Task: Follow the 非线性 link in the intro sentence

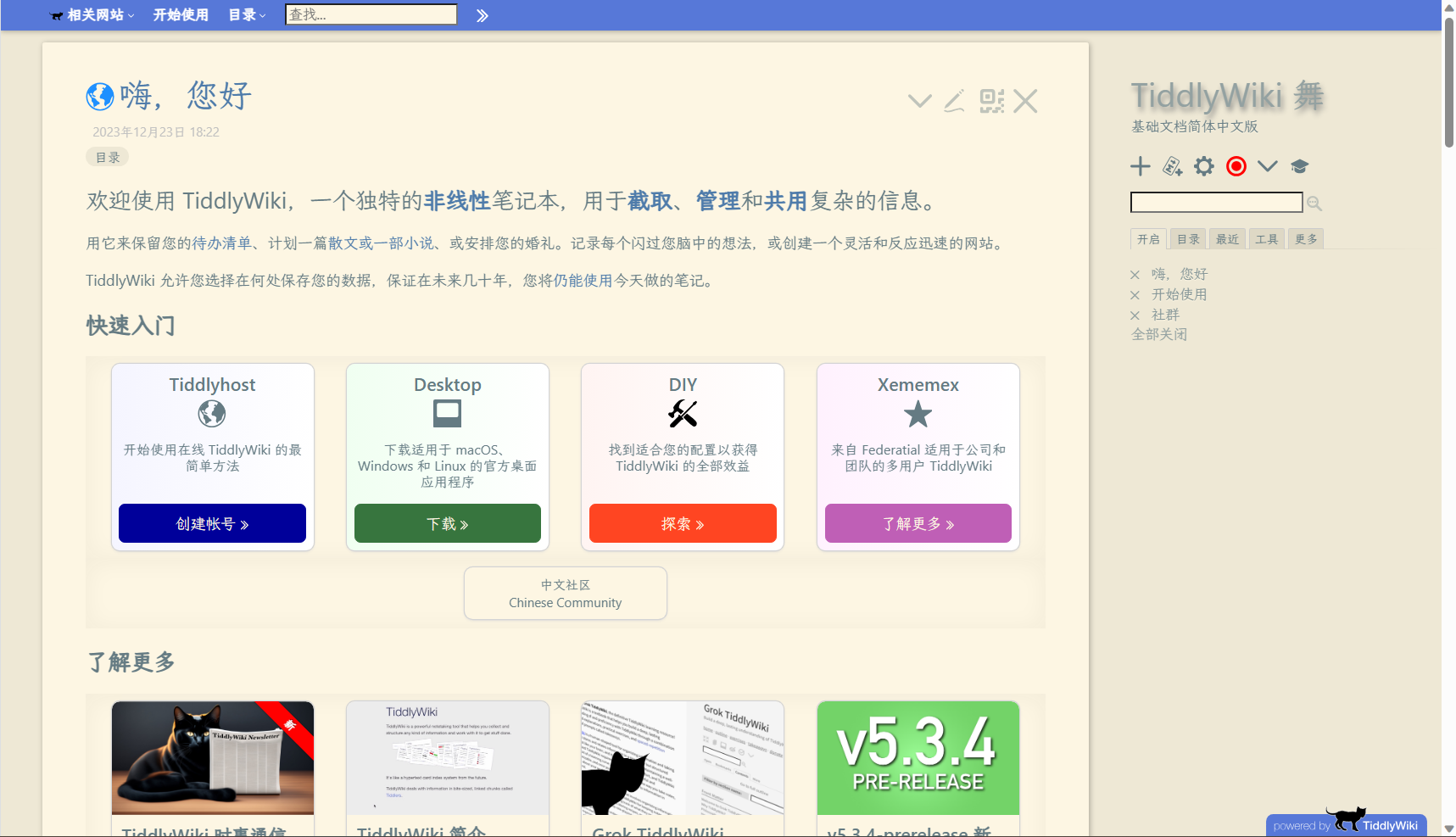Action: [457, 201]
